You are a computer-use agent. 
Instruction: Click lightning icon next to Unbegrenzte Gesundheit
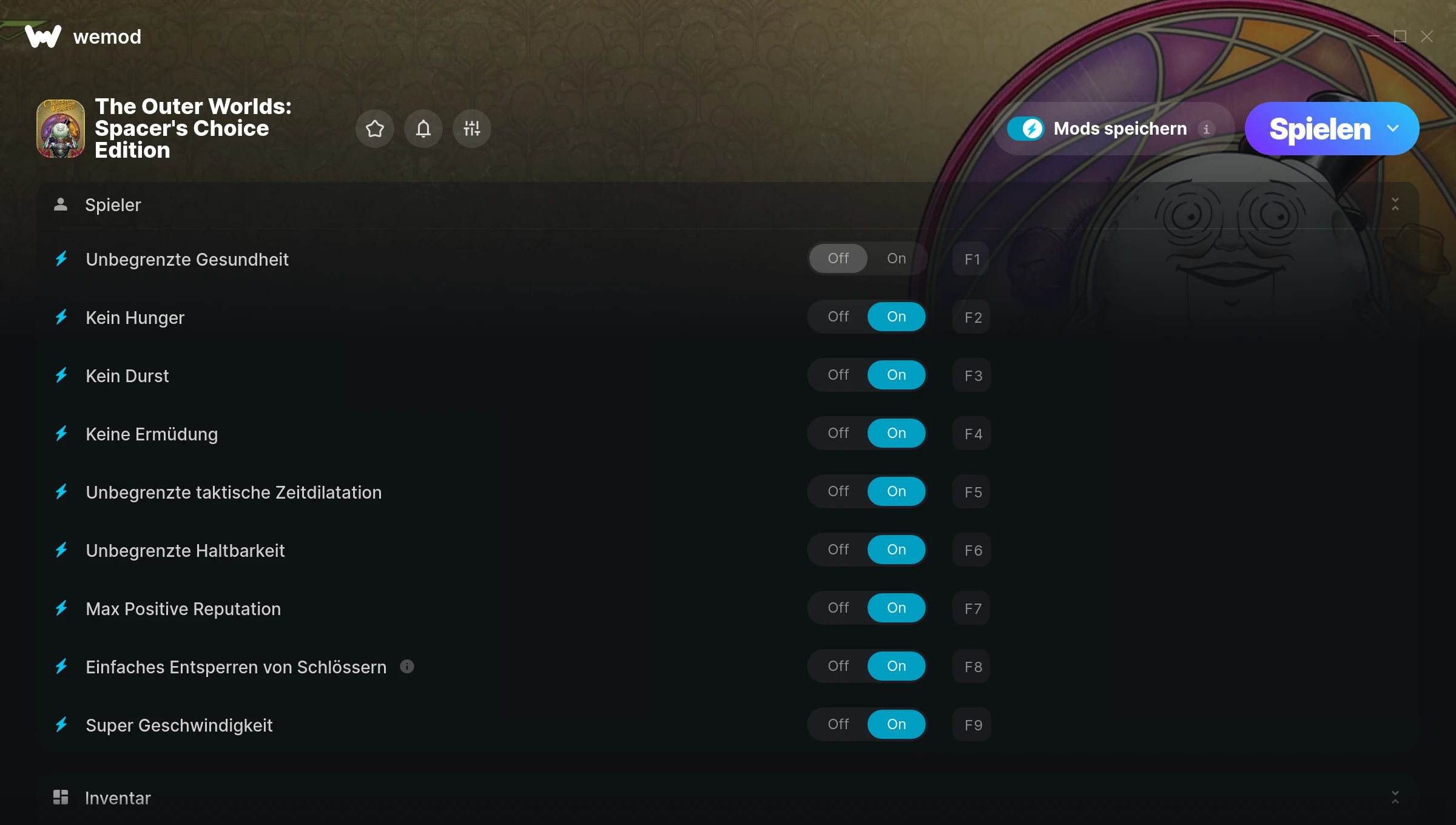coord(61,259)
